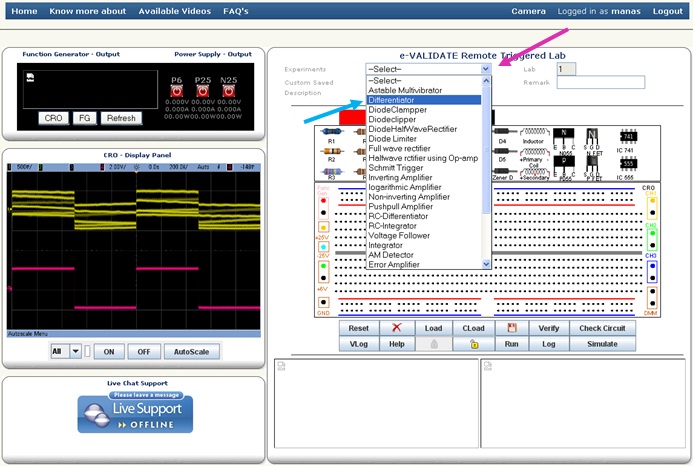Click the floppy disk save icon
This screenshot has width=695, height=466.
click(511, 328)
